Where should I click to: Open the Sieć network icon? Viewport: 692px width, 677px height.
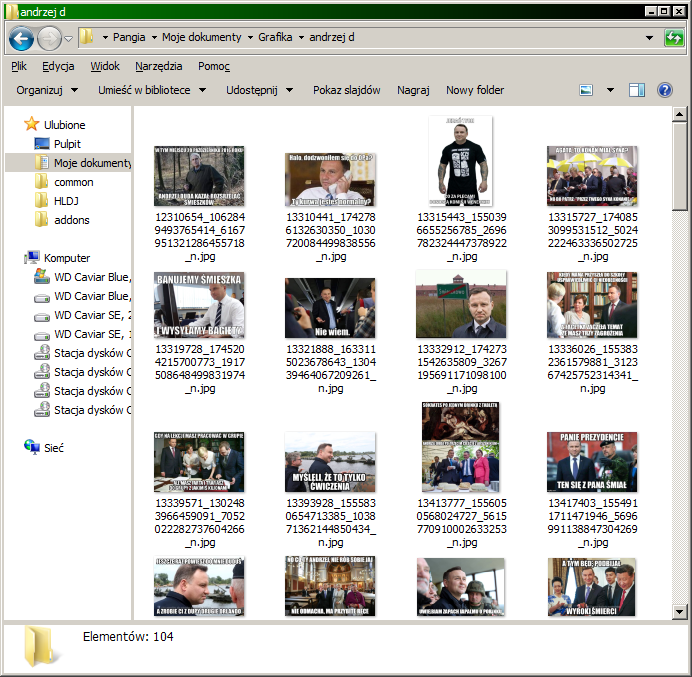[52, 448]
